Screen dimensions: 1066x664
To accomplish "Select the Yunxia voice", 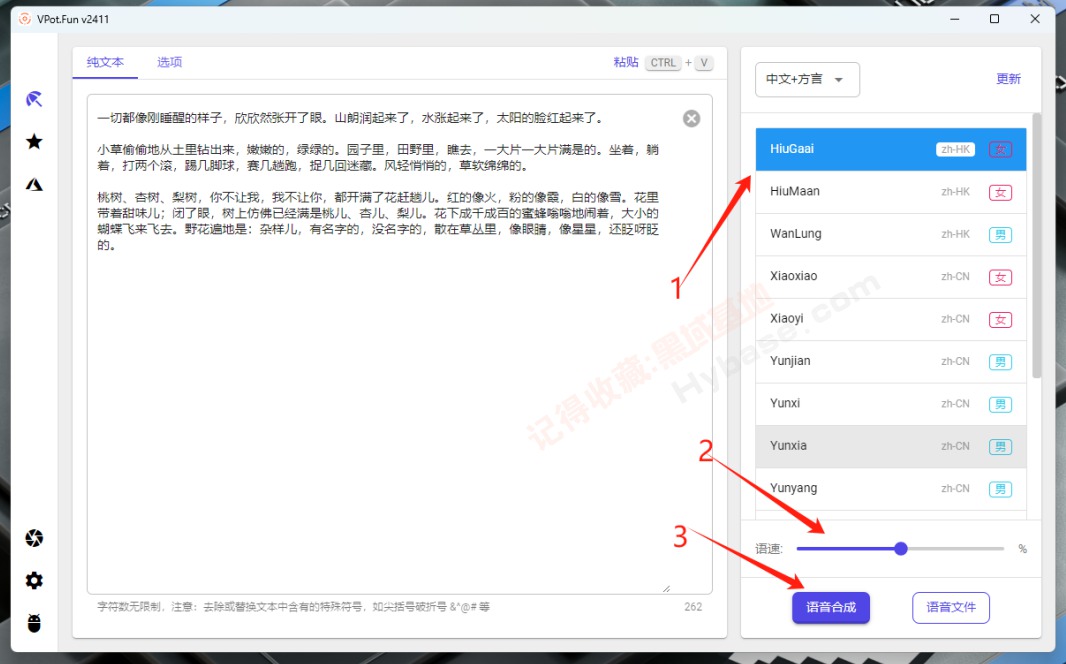I will coord(891,446).
